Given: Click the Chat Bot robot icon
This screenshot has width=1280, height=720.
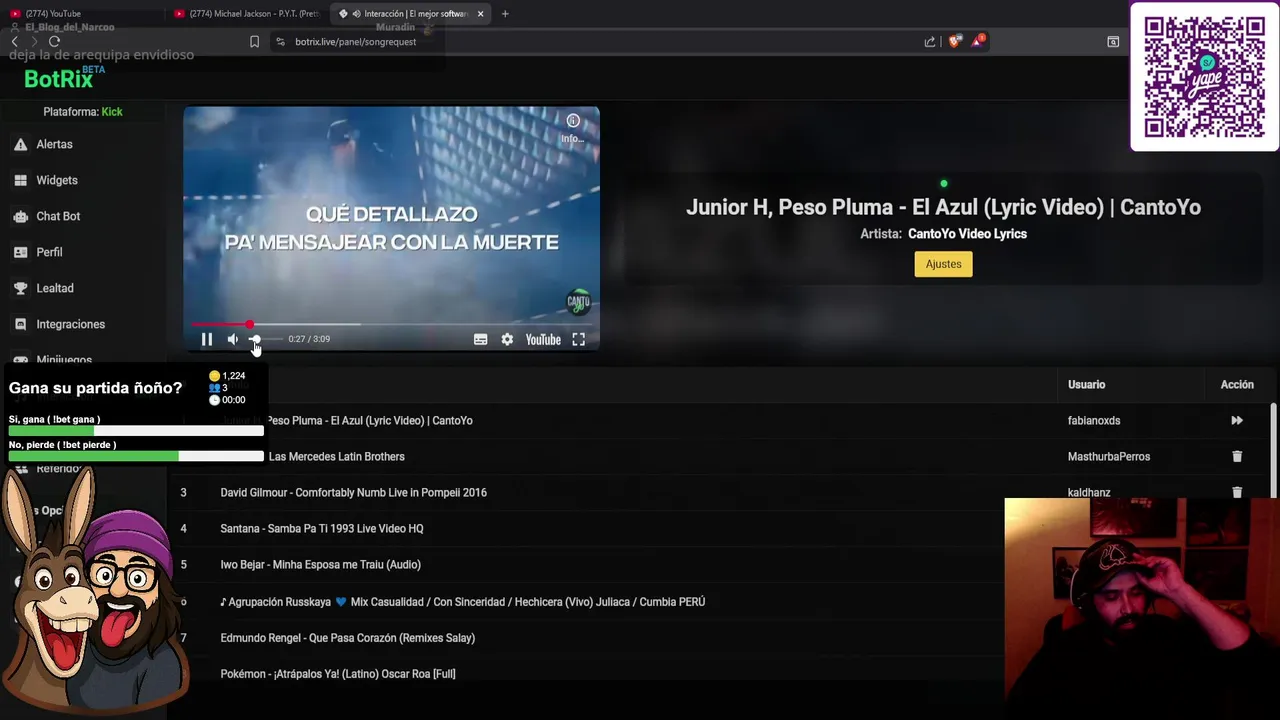Looking at the screenshot, I should pos(20,216).
